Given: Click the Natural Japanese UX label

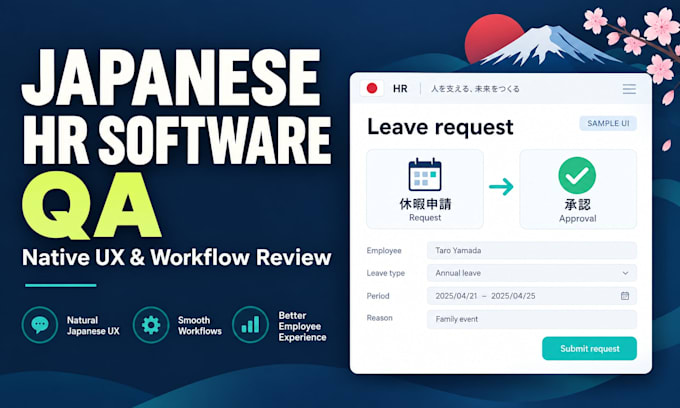Looking at the screenshot, I should click(x=93, y=326).
